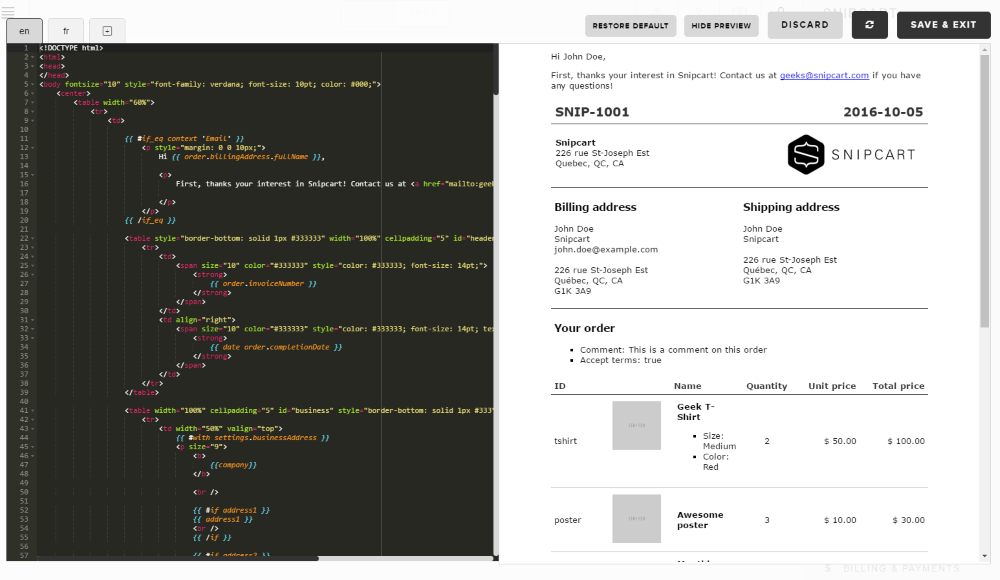This screenshot has width=1000, height=580.
Task: Click the preview scrollbar down arrow
Action: (x=985, y=556)
